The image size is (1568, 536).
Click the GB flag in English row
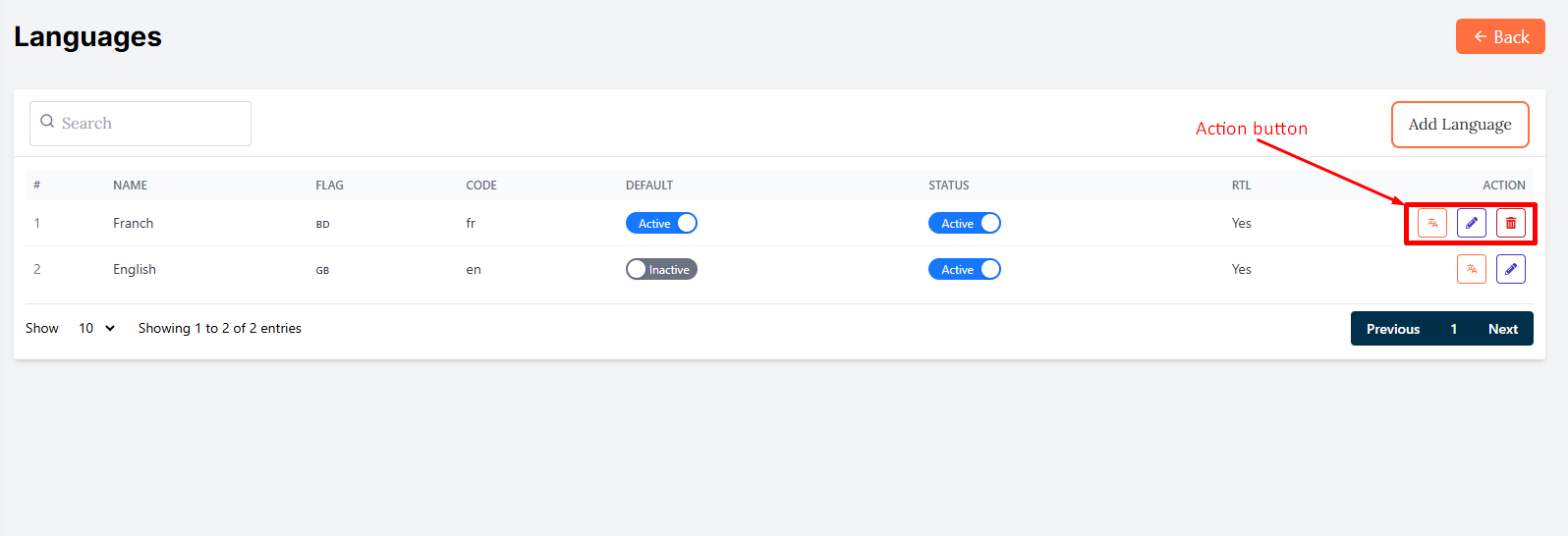click(x=322, y=271)
